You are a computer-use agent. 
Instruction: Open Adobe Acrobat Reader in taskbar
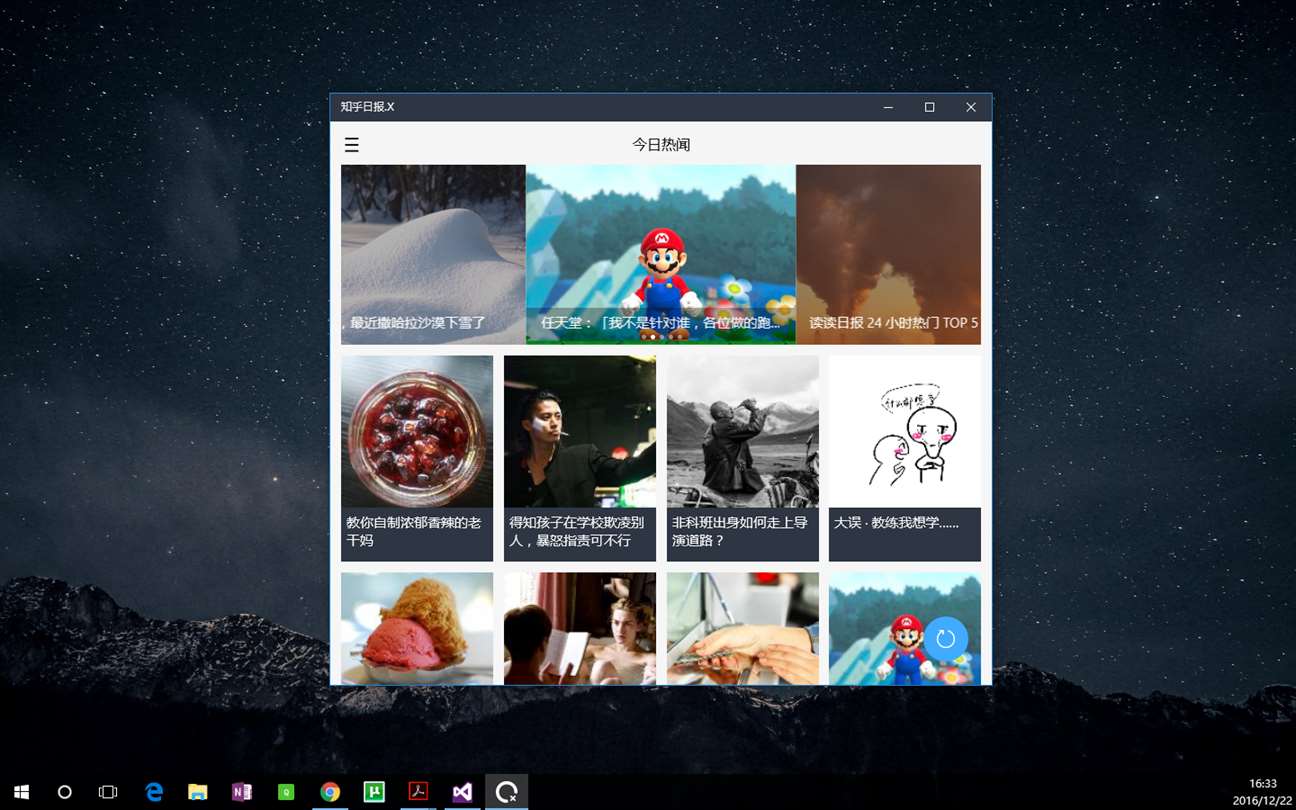pos(418,792)
